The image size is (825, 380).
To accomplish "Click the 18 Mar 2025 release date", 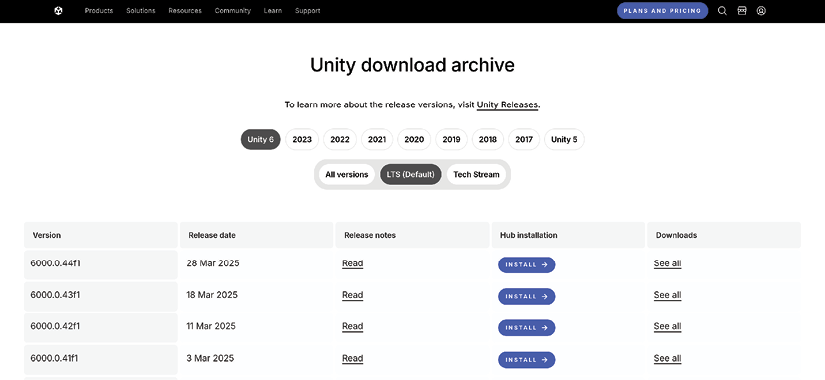I will [x=212, y=295].
